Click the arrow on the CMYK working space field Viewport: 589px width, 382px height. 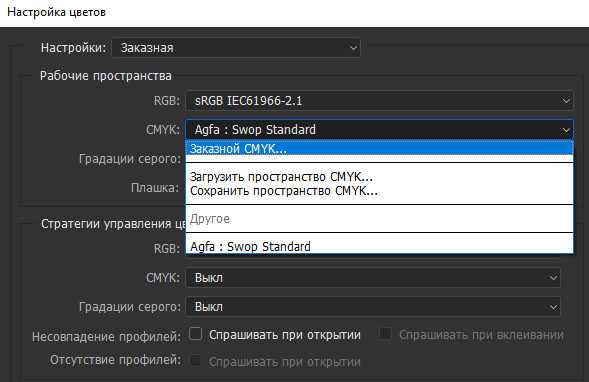[565, 130]
